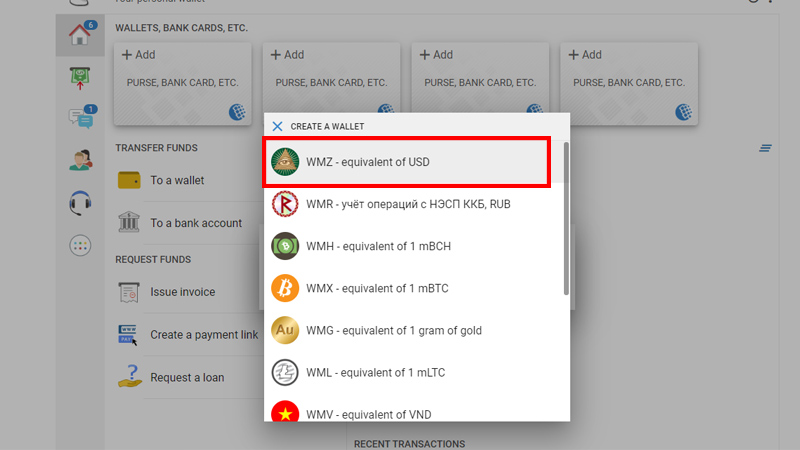Open the home icon in sidebar

80,35
